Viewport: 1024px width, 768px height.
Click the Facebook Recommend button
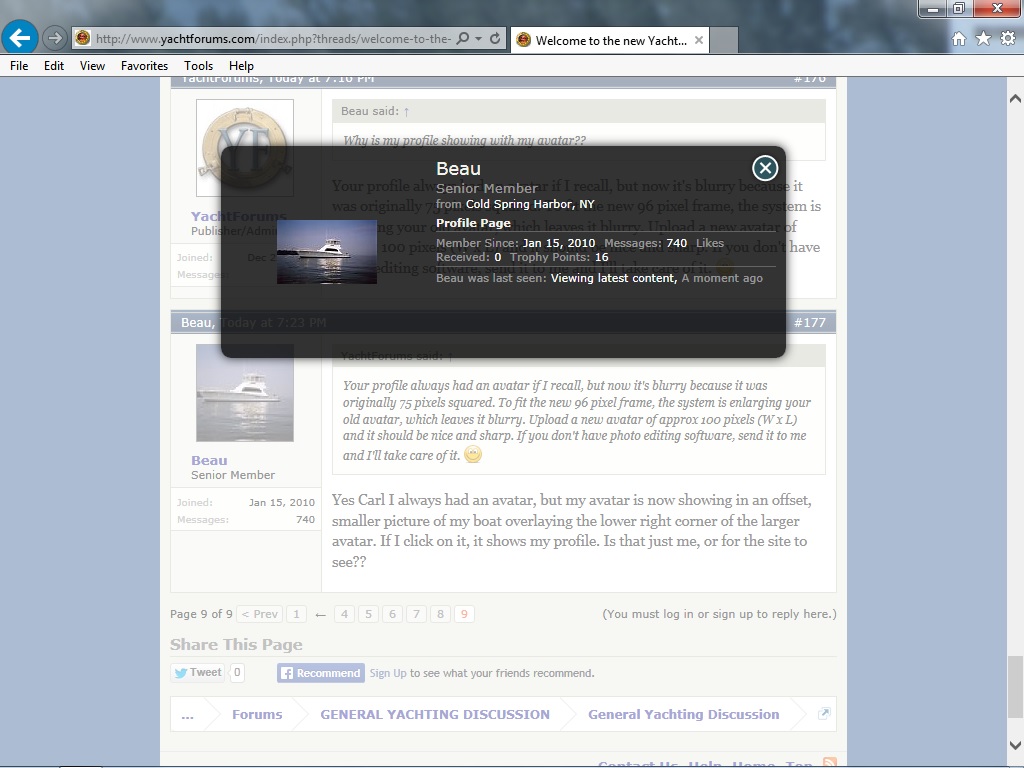[x=321, y=673]
